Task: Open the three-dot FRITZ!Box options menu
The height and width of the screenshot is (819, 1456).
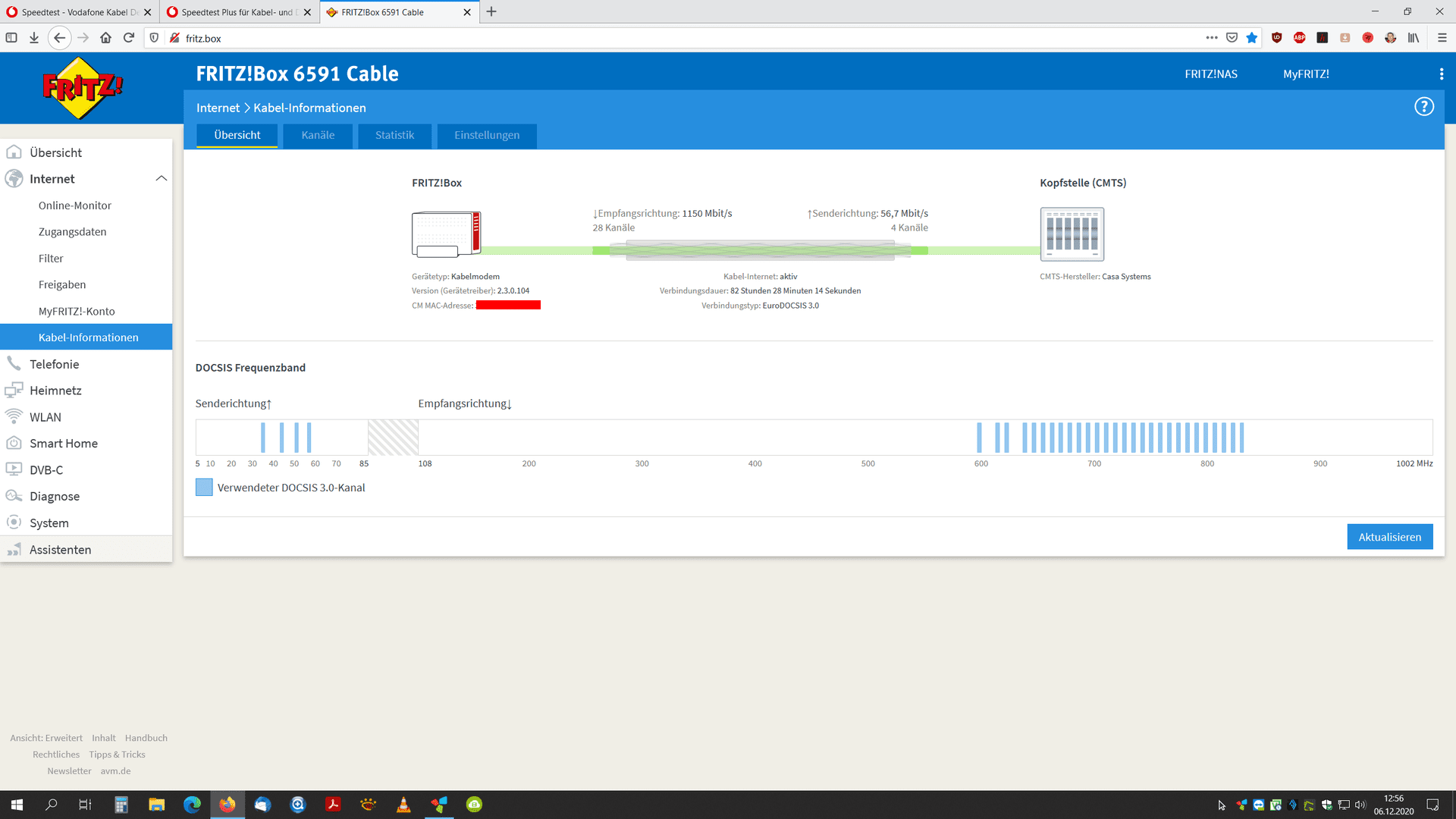Action: [x=1441, y=74]
